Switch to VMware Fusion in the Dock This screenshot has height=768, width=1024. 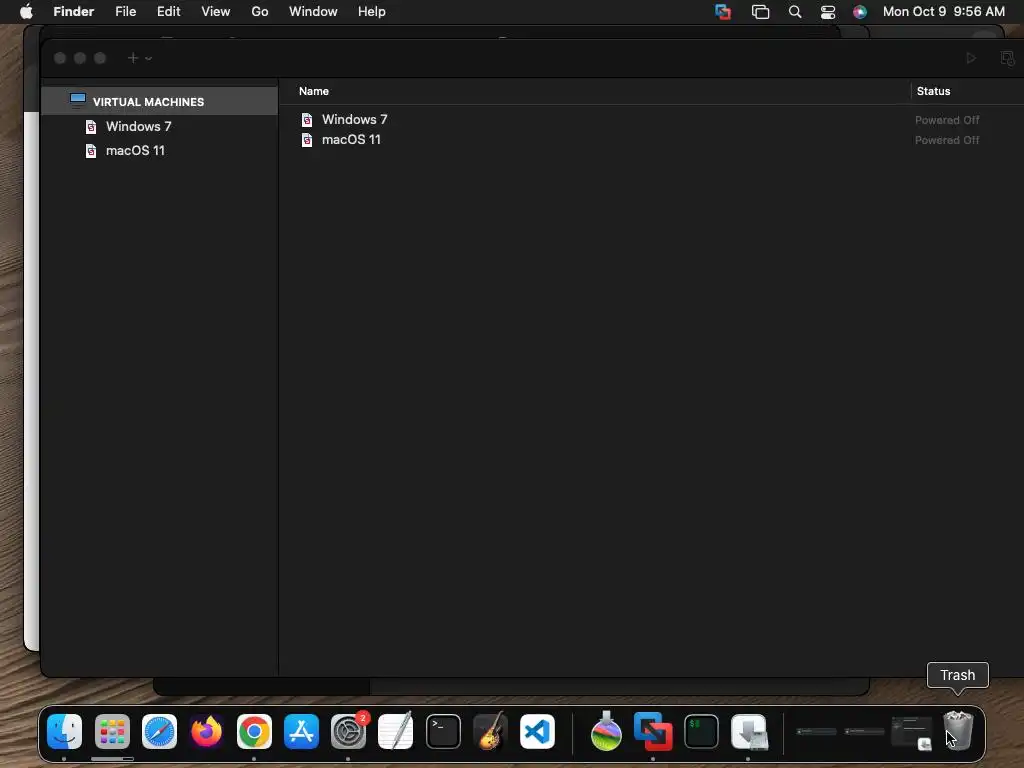653,731
